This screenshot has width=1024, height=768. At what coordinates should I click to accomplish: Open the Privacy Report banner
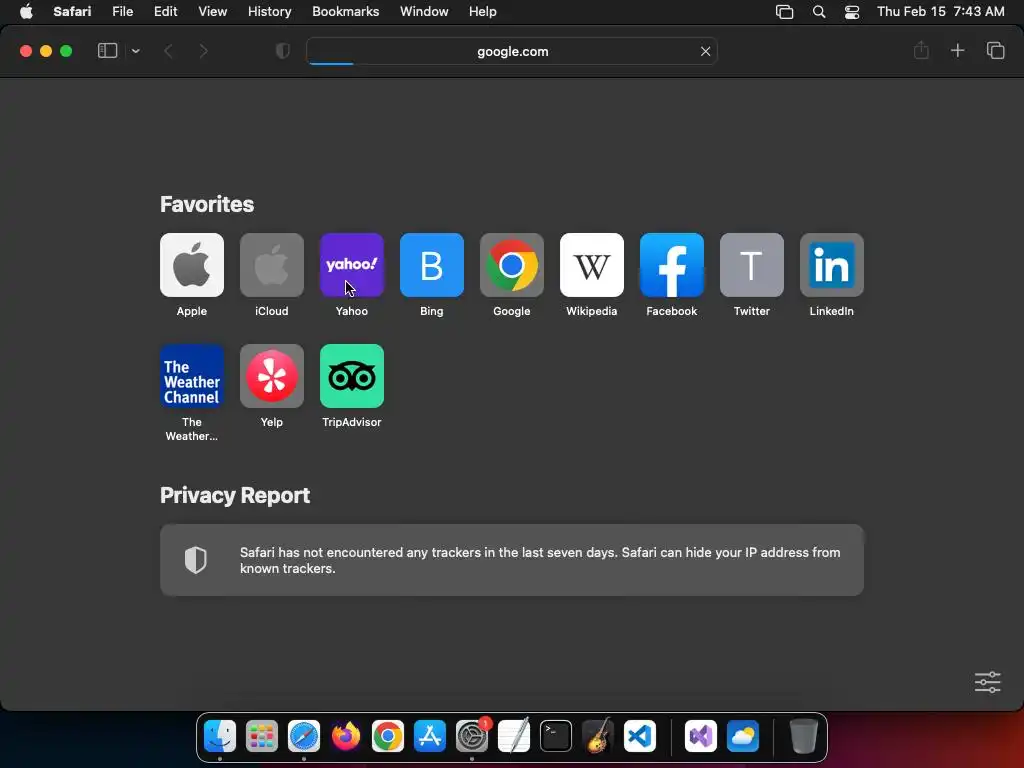click(512, 560)
